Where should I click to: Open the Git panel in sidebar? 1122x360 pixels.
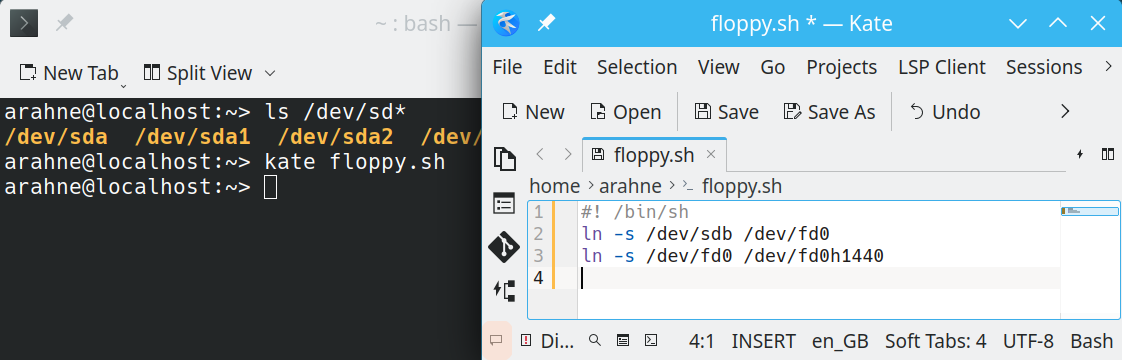(504, 246)
